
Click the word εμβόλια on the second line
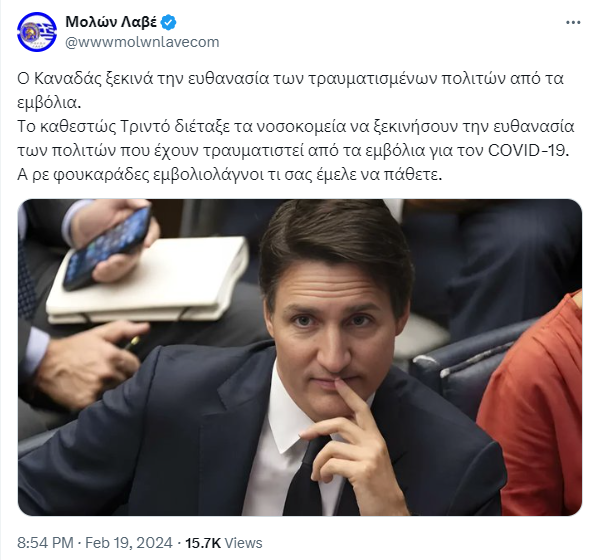(47, 103)
